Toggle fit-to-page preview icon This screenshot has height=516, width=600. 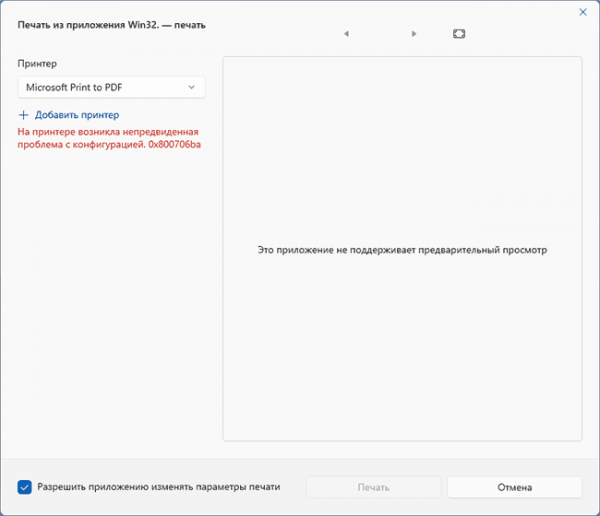(x=459, y=34)
